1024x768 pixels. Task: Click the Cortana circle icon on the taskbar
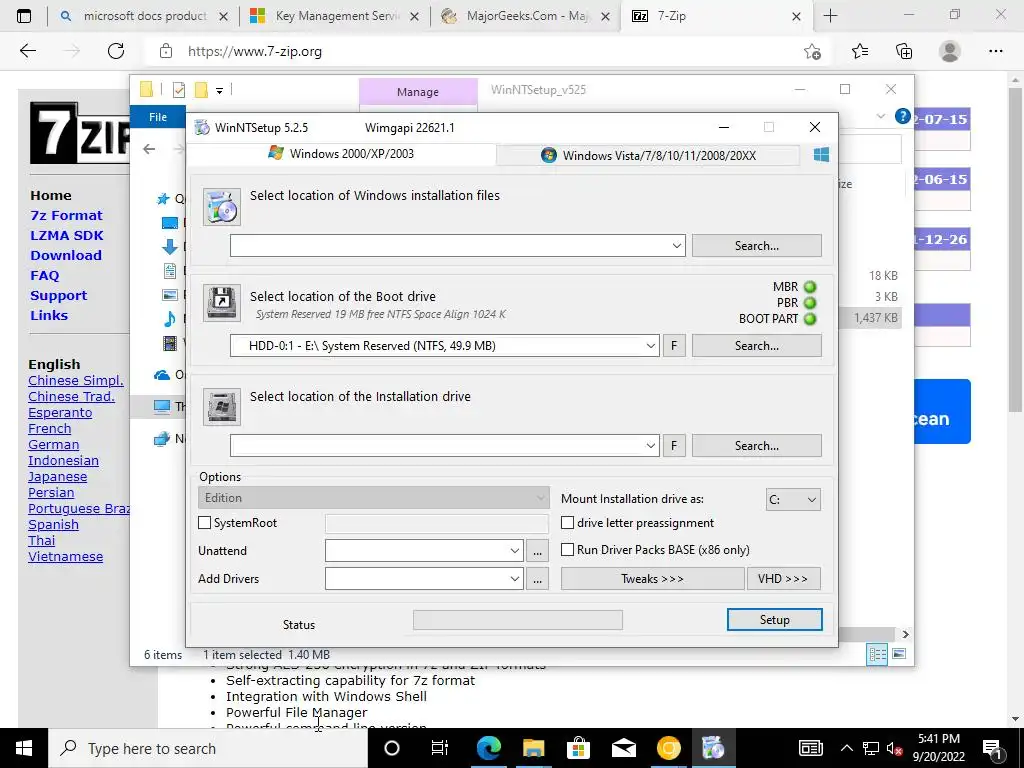pos(392,748)
